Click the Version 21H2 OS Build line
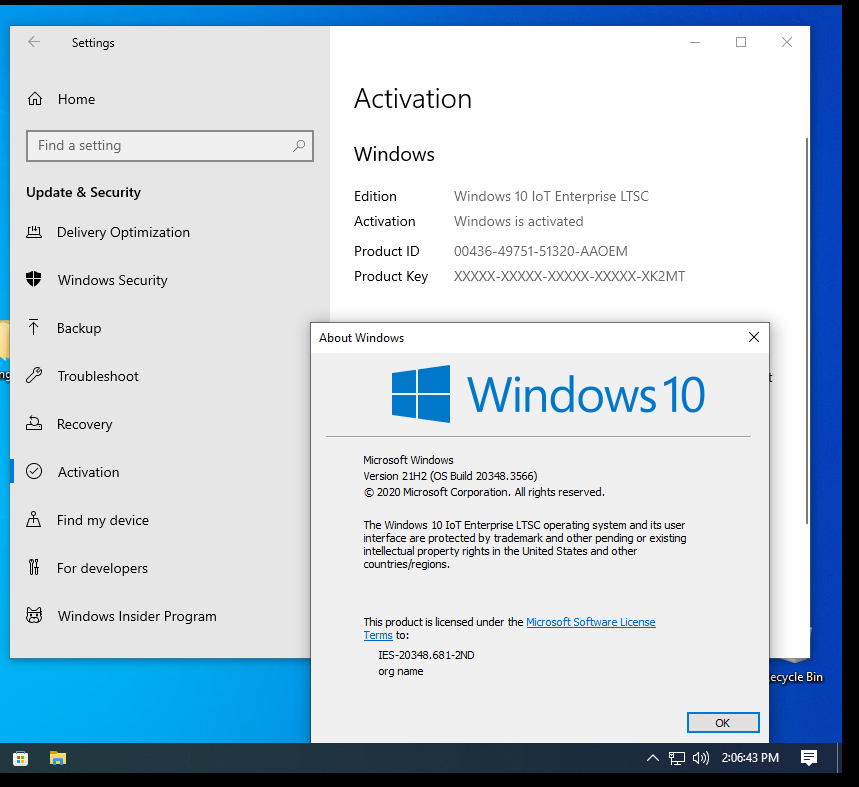This screenshot has height=787, width=859. point(450,476)
